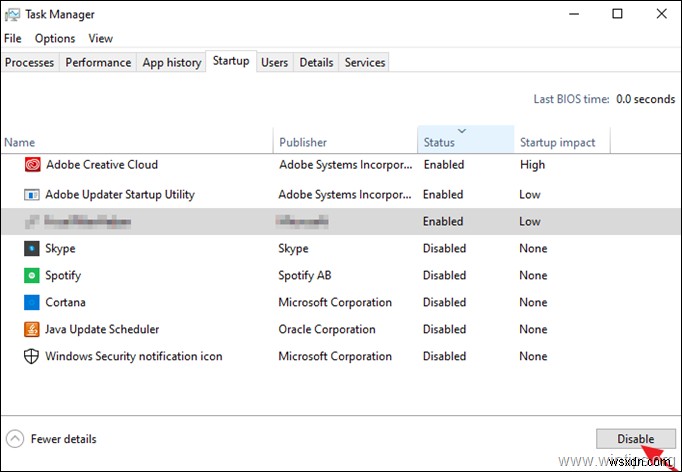
Task: Click Cortana's Microsoft Corporation publisher cell
Action: [x=335, y=302]
